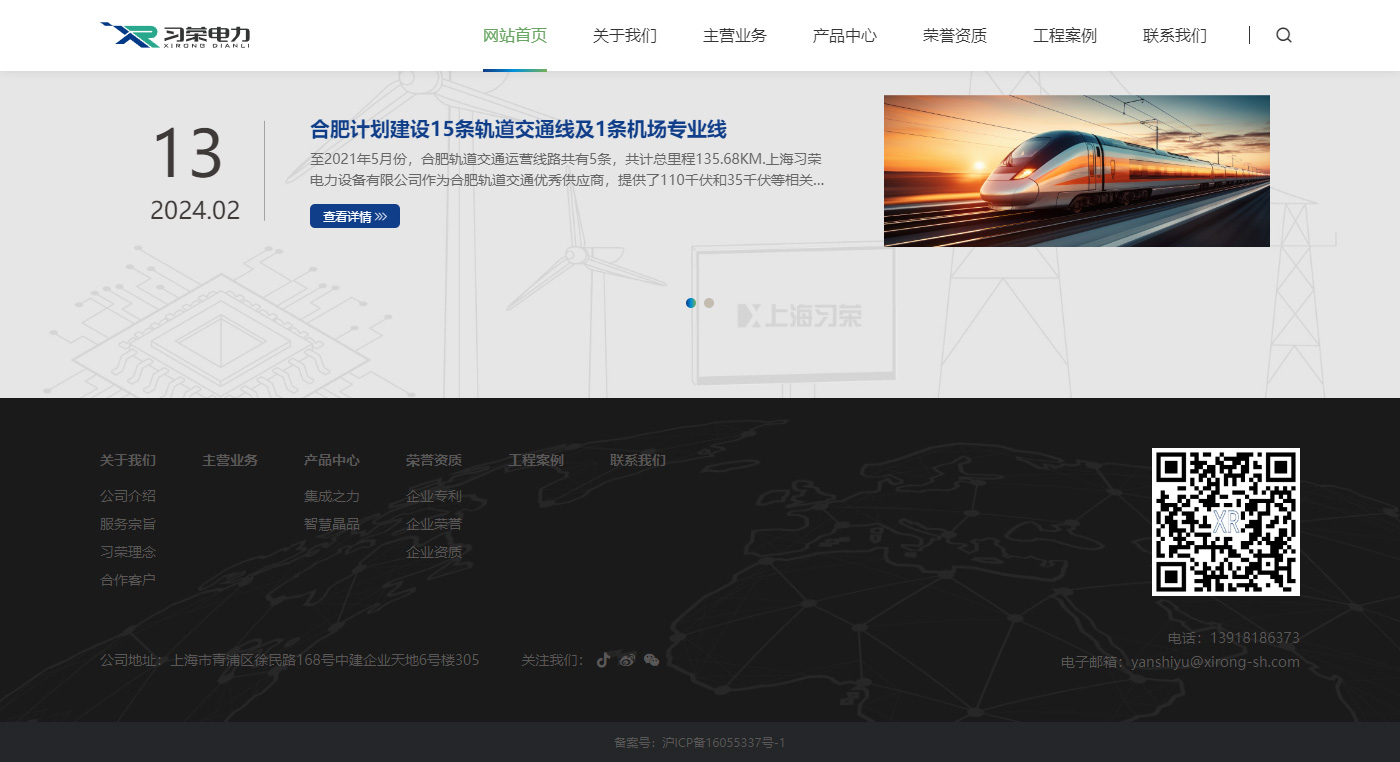Image resolution: width=1400 pixels, height=762 pixels.
Task: Go to 网站首页 navigation tab
Action: click(x=515, y=36)
